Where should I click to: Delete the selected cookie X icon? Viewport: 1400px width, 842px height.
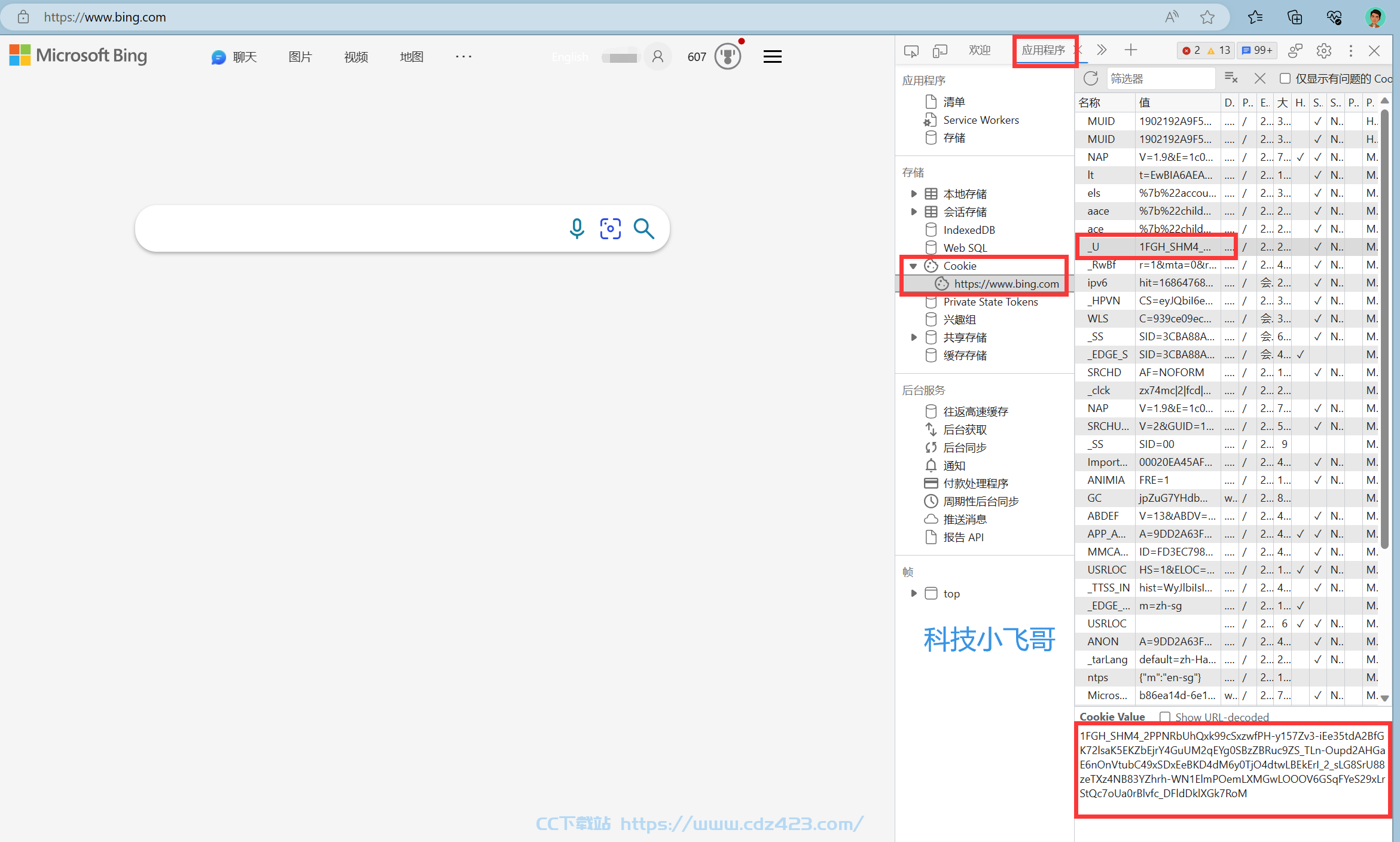[x=1260, y=78]
